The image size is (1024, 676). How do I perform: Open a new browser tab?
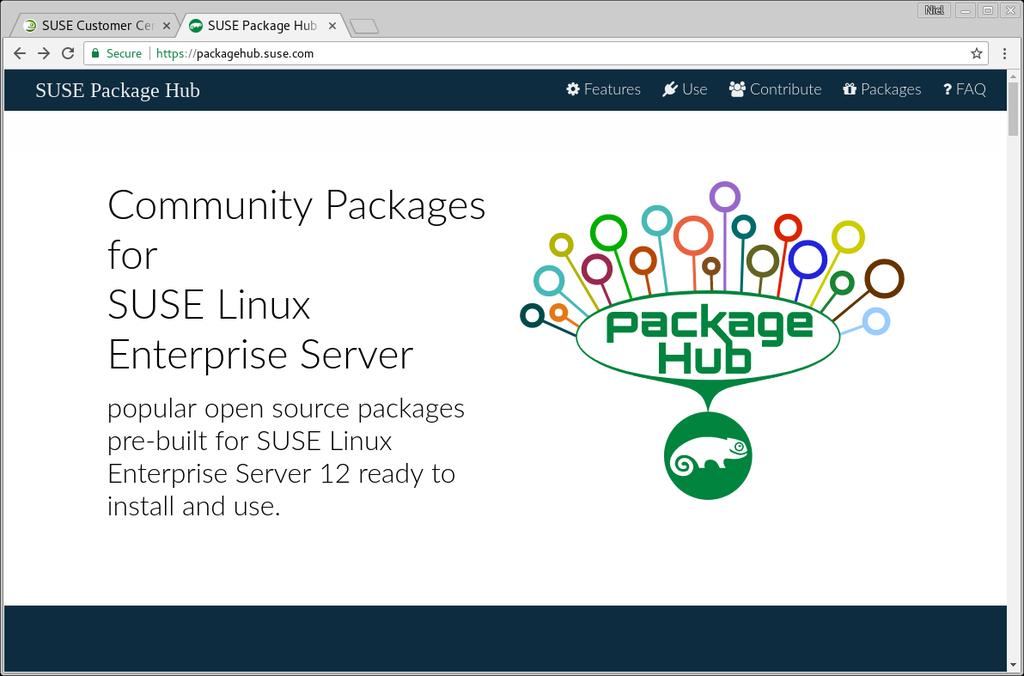click(364, 27)
